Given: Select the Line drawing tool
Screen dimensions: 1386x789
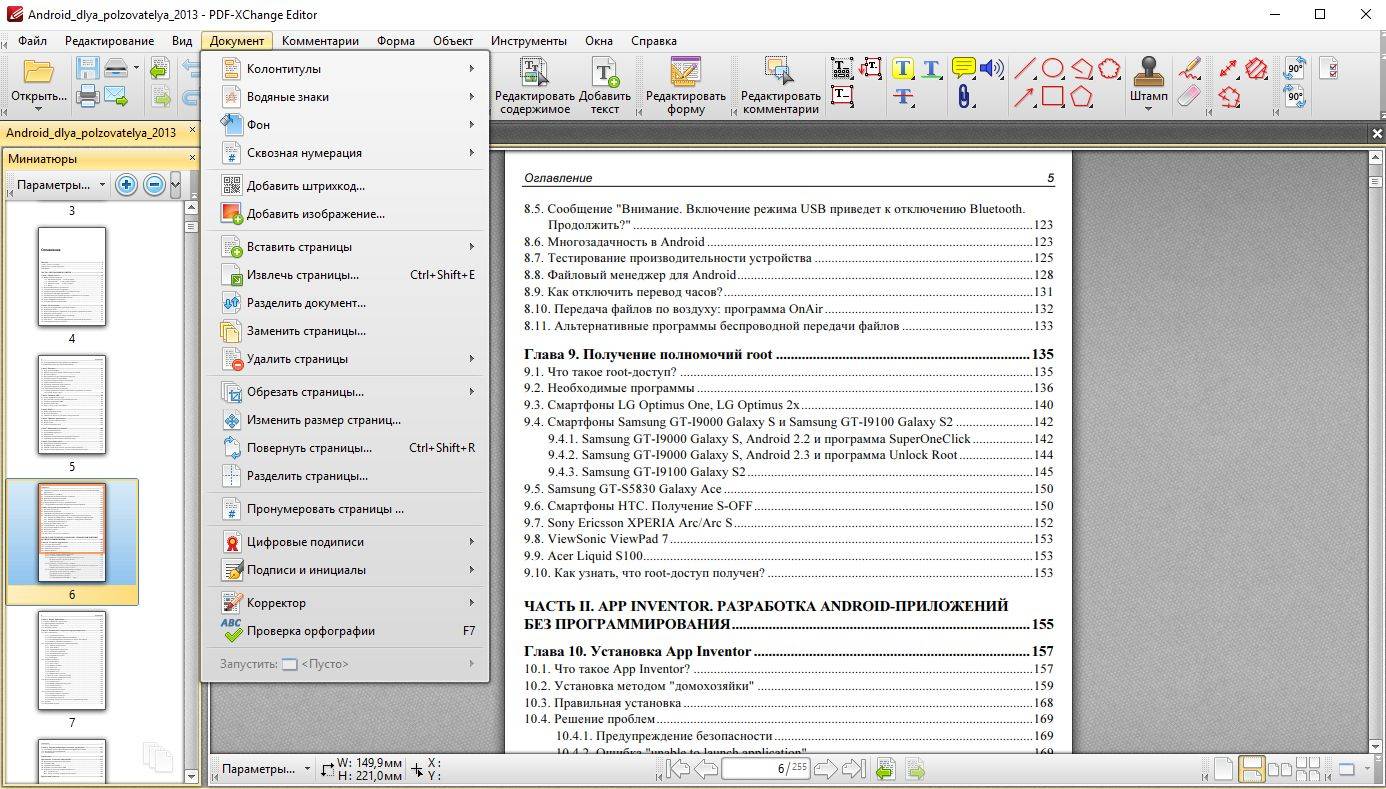Looking at the screenshot, I should (x=1024, y=68).
